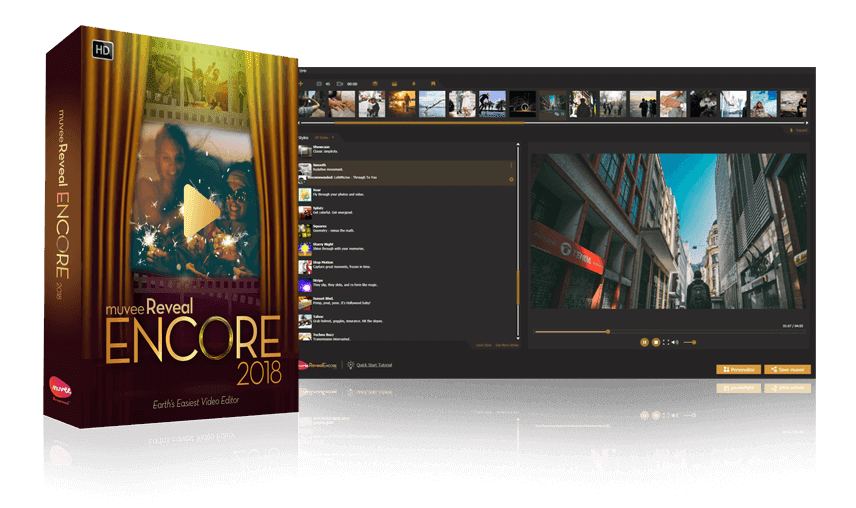The width and height of the screenshot is (856, 508).
Task: Select the Stripe style
Action: (407, 284)
